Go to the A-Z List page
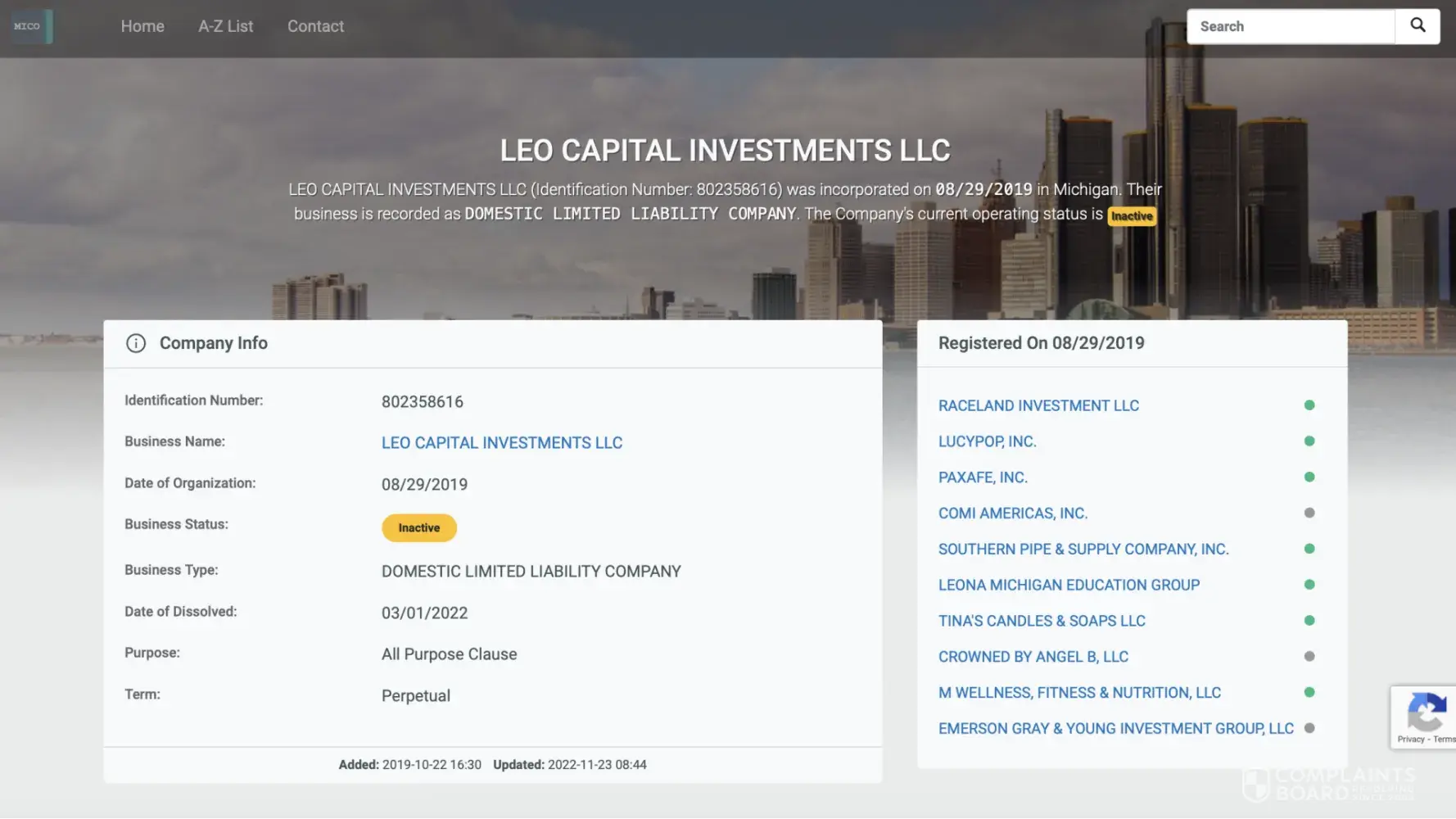The width and height of the screenshot is (1456, 819). pos(225,26)
